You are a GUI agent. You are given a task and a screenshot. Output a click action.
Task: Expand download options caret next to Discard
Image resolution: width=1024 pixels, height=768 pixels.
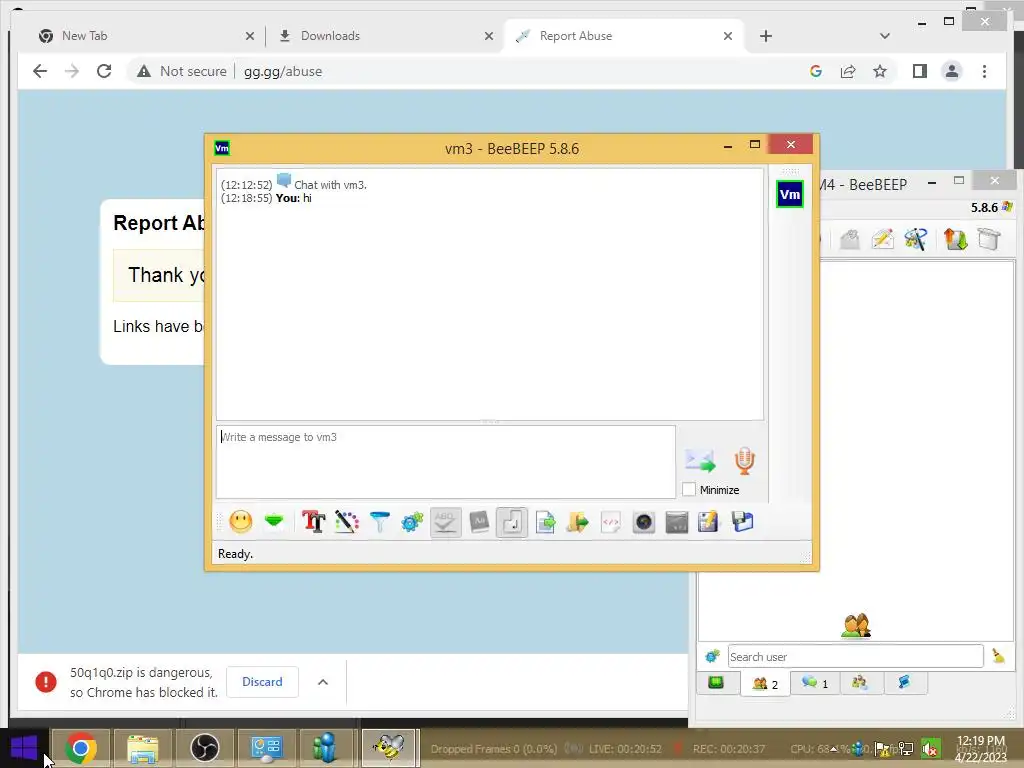(323, 682)
